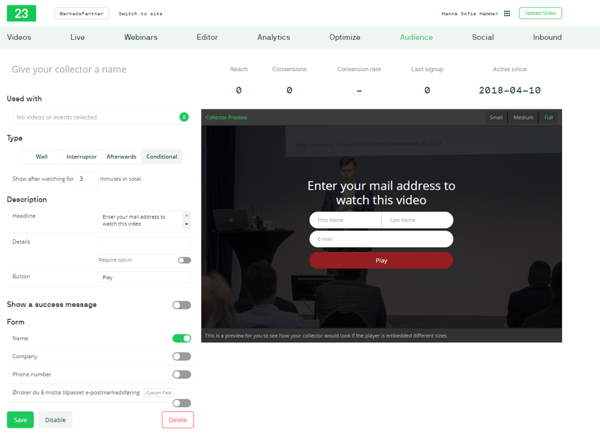This screenshot has height=435, width=600.
Task: Click the green zero badge in Used with field
Action: [x=184, y=117]
